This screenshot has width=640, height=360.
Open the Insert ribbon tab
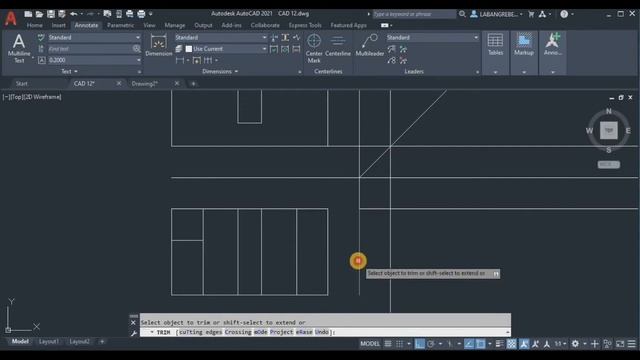pyautogui.click(x=58, y=25)
